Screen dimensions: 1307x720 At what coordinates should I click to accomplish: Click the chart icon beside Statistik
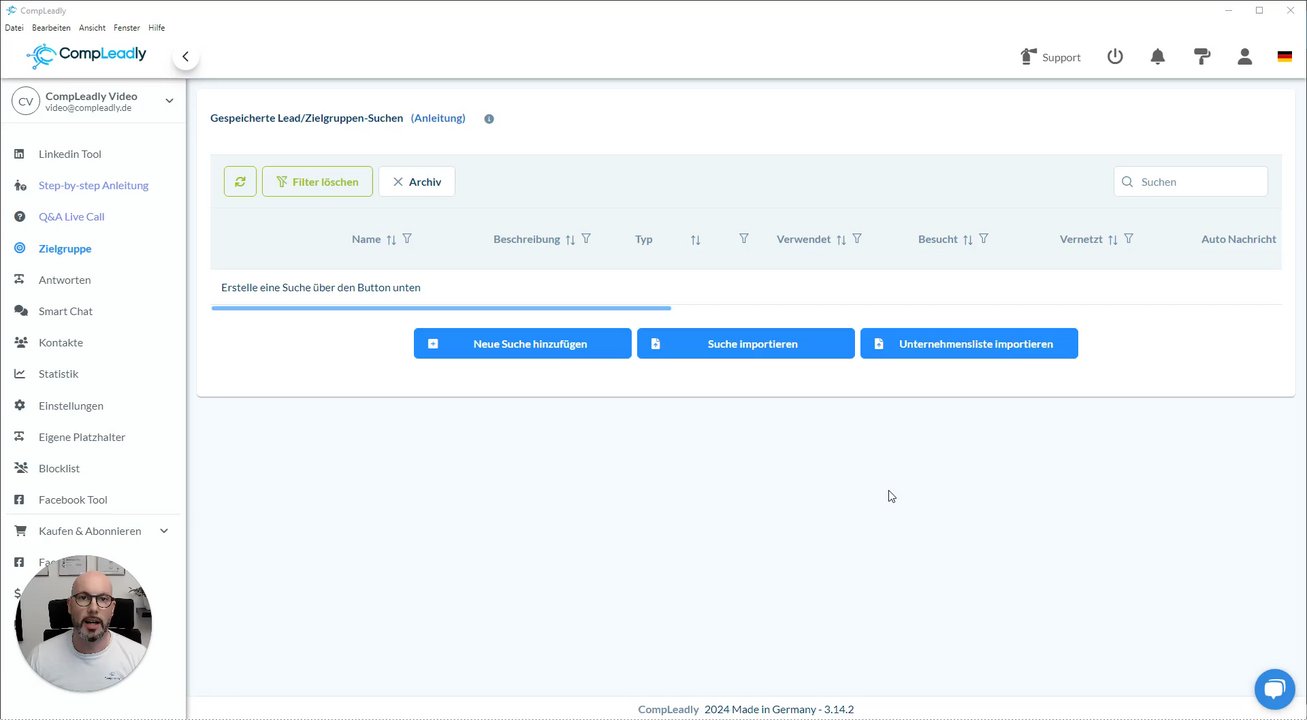coord(19,374)
